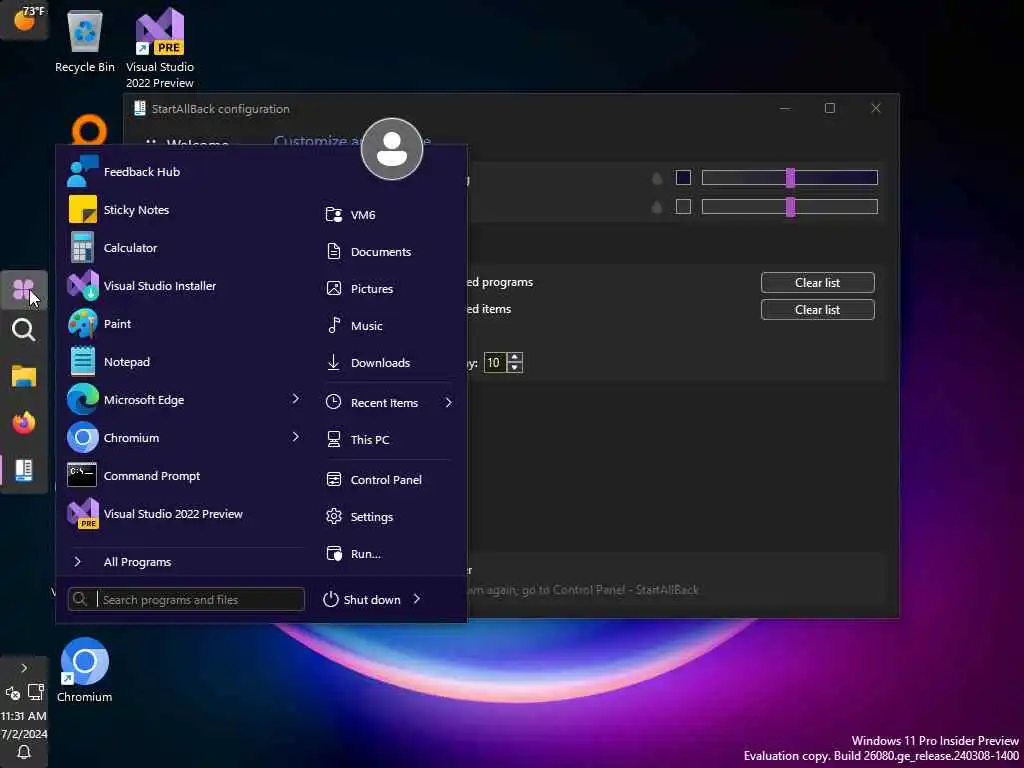Expand Microsoft Edge jump list arrow

point(296,398)
